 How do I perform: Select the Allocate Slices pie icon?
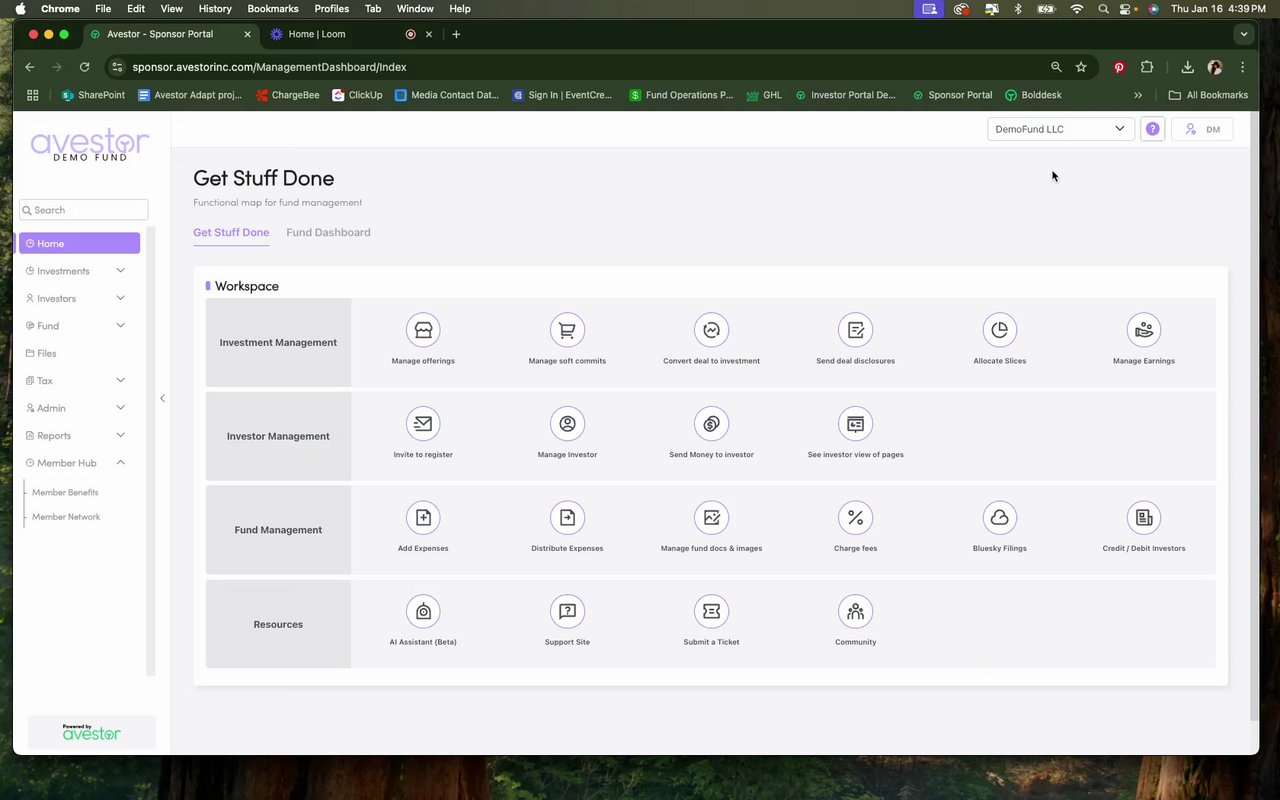999,330
